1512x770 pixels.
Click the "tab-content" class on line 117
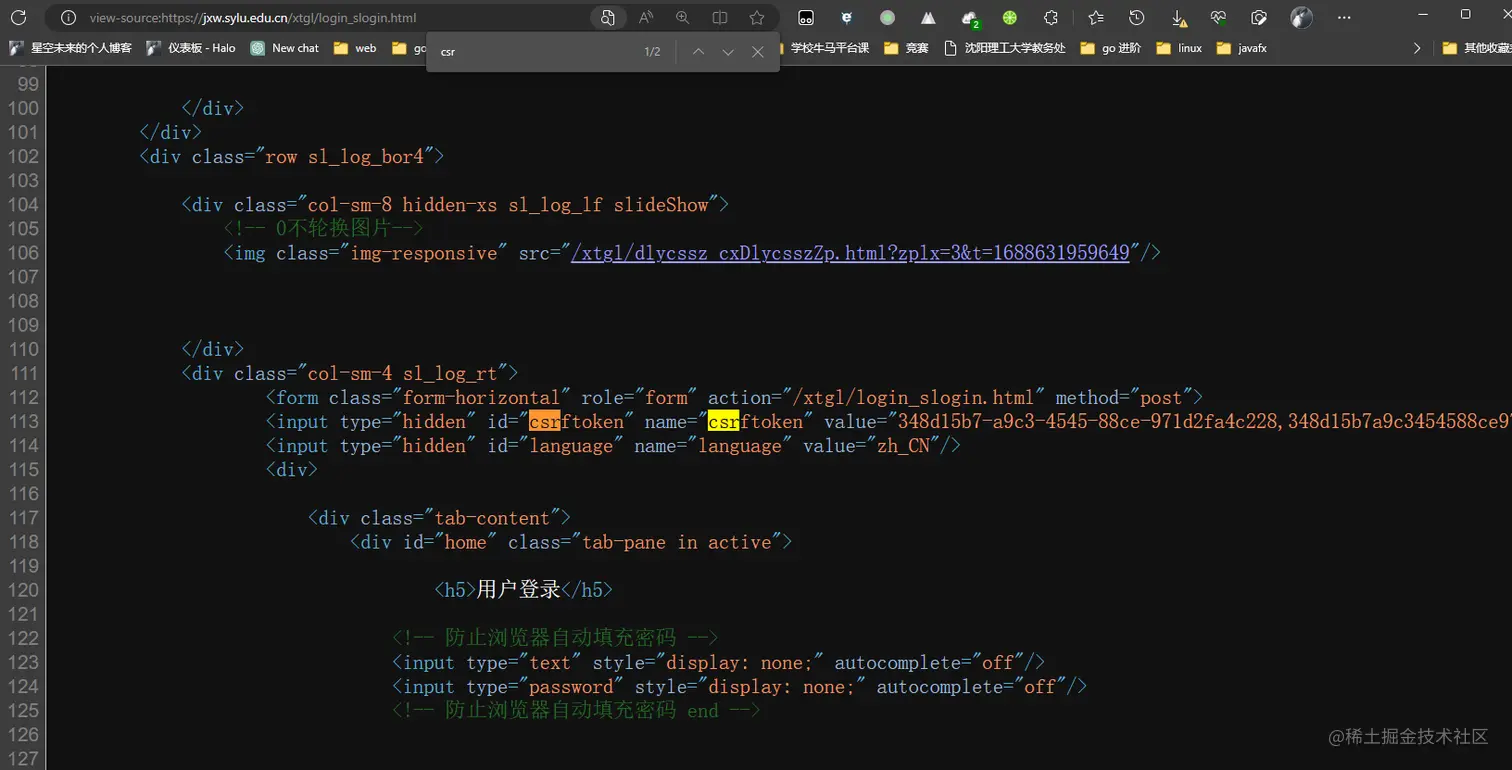click(x=492, y=518)
